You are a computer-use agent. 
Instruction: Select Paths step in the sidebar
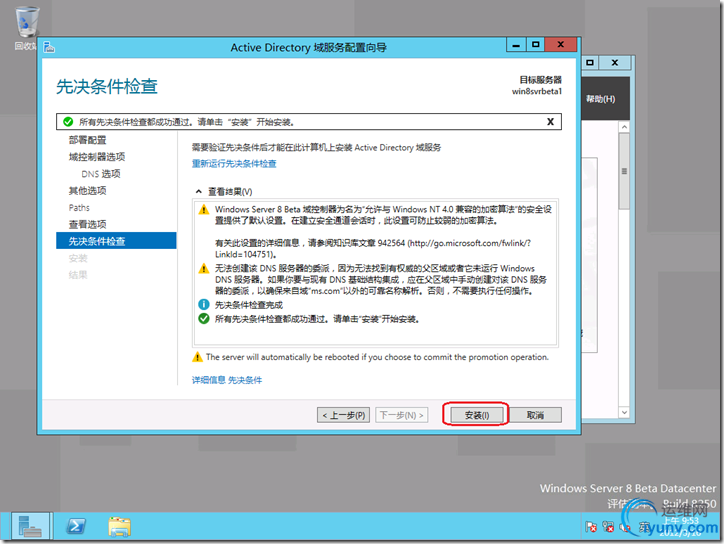(79, 207)
